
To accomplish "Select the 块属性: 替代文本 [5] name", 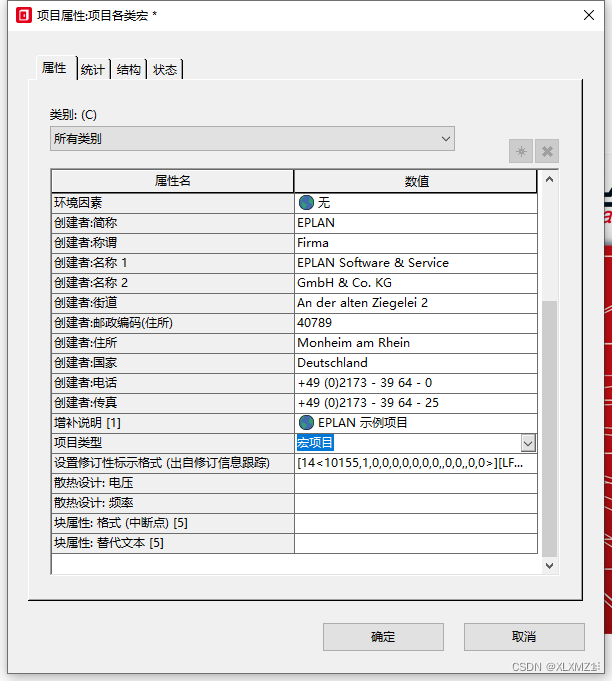I will (172, 543).
